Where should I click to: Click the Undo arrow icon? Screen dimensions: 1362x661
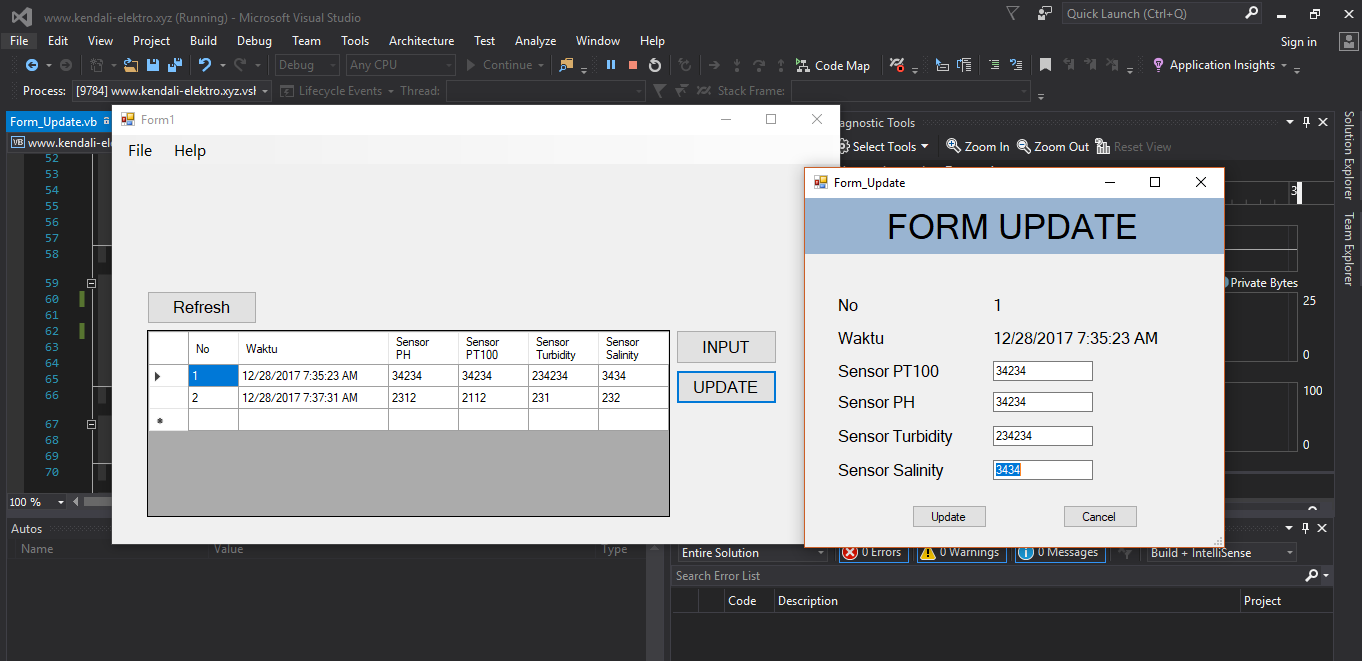[x=205, y=65]
